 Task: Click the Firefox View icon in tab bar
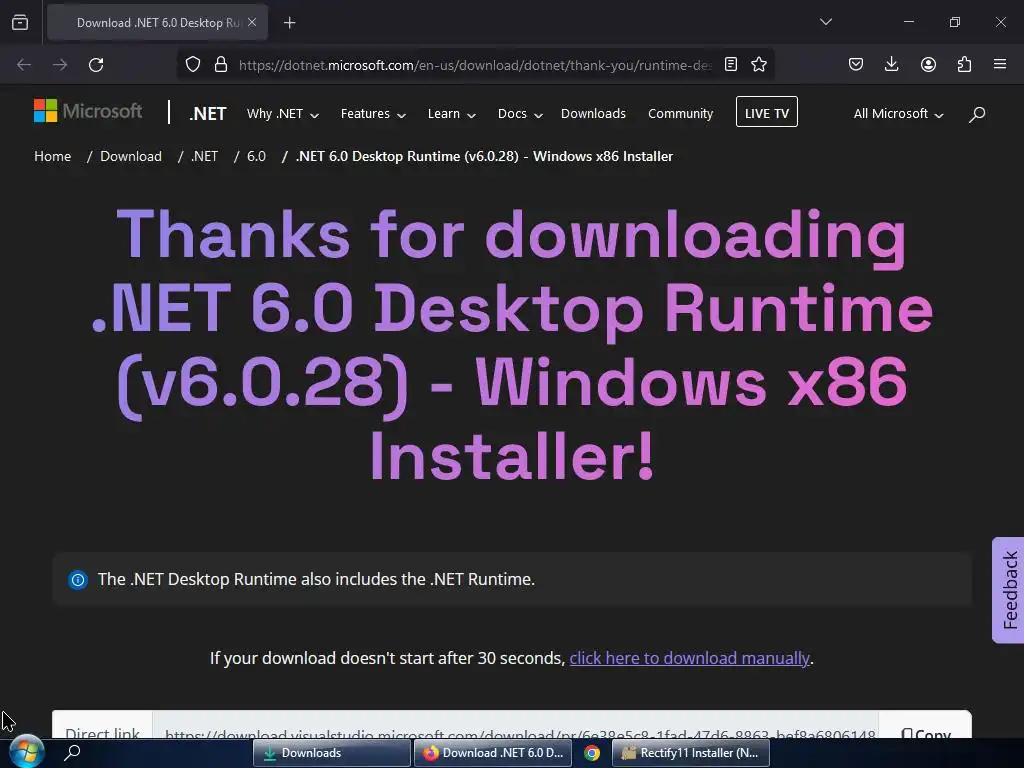tap(20, 22)
